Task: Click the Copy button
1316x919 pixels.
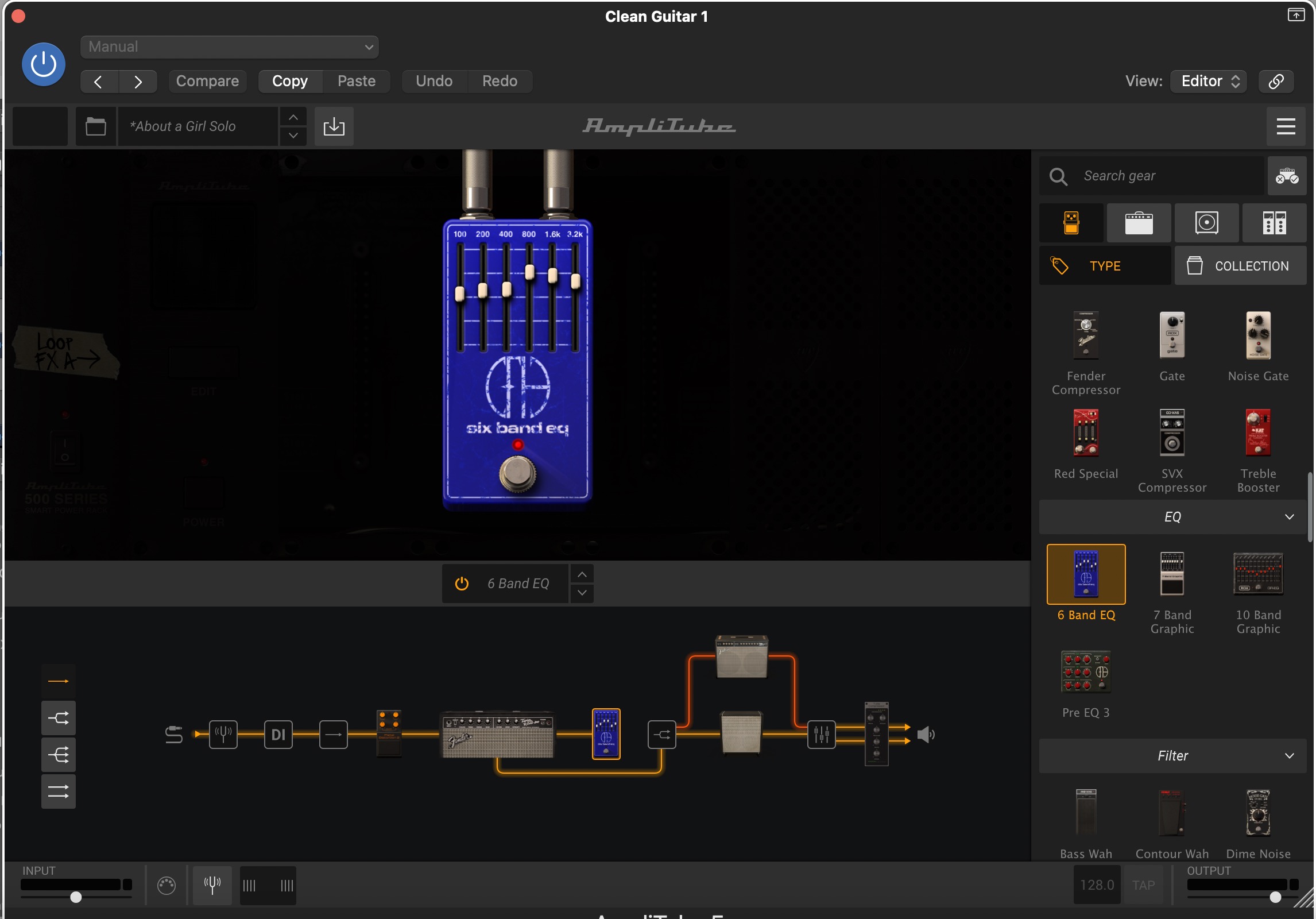Action: coord(290,82)
